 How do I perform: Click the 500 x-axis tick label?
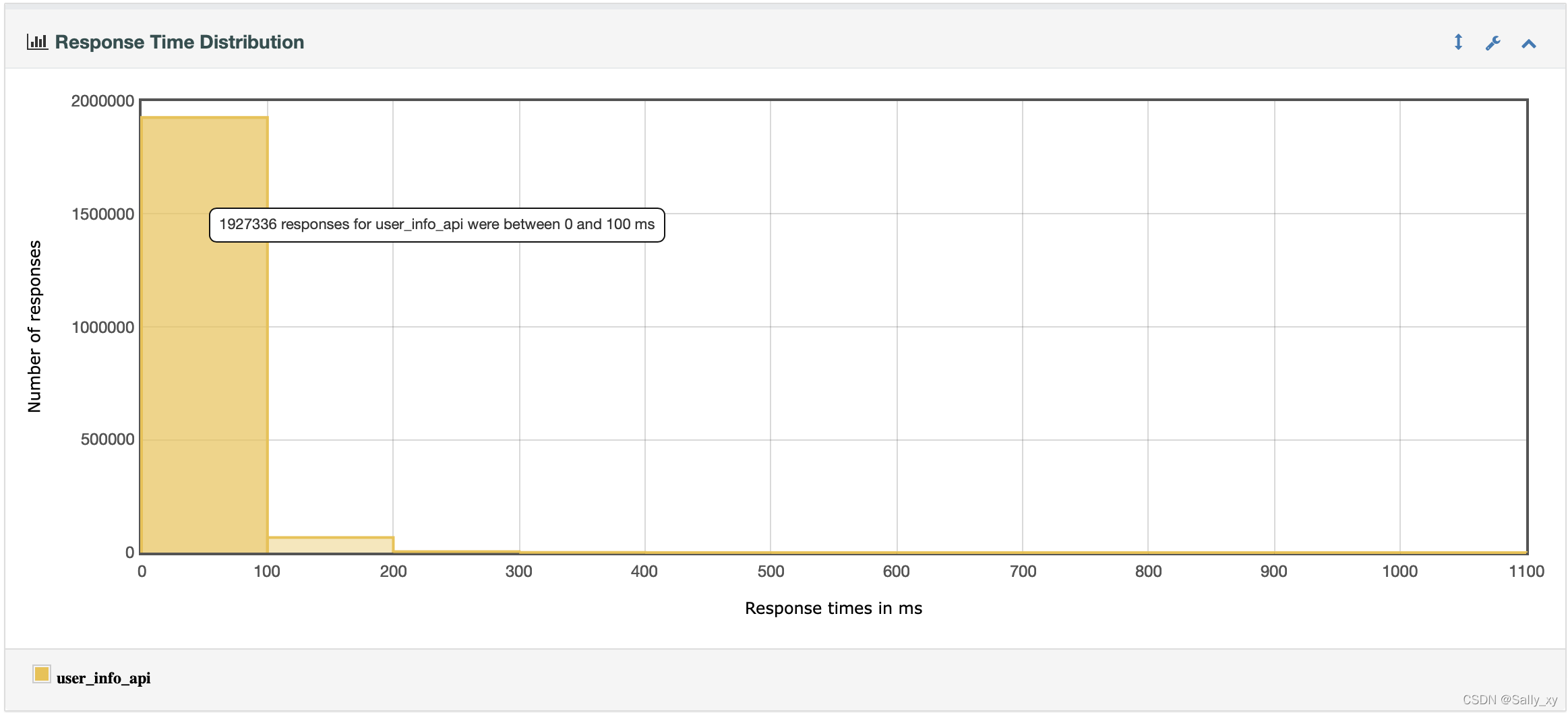(771, 571)
